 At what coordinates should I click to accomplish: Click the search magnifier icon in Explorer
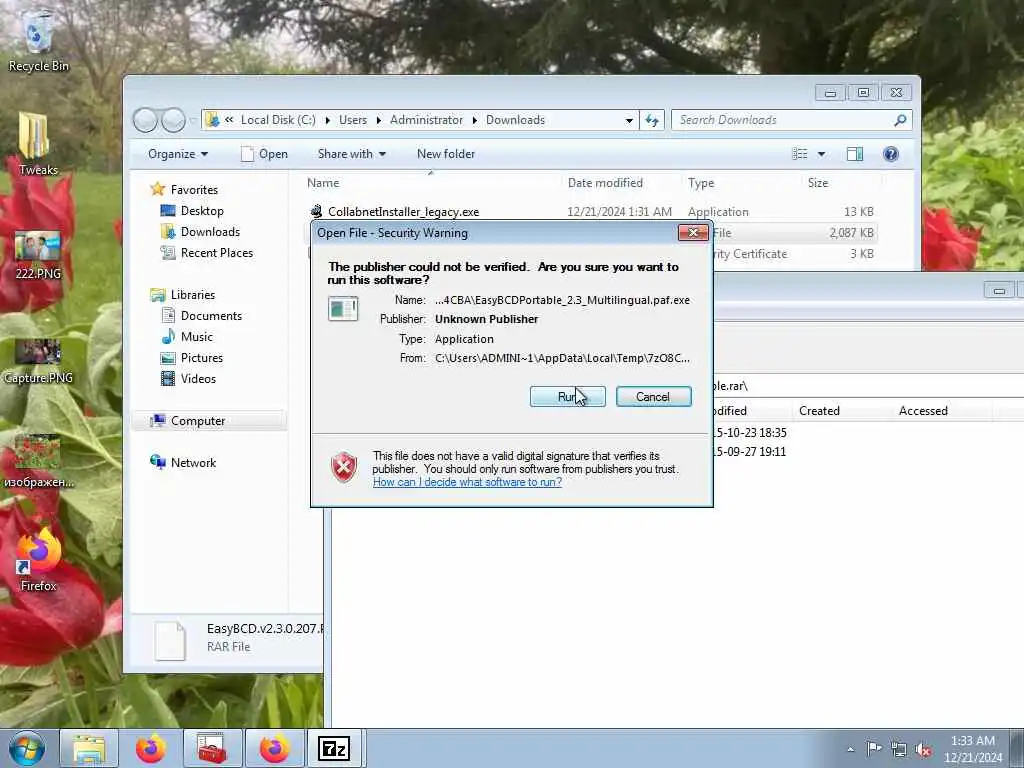tap(900, 120)
